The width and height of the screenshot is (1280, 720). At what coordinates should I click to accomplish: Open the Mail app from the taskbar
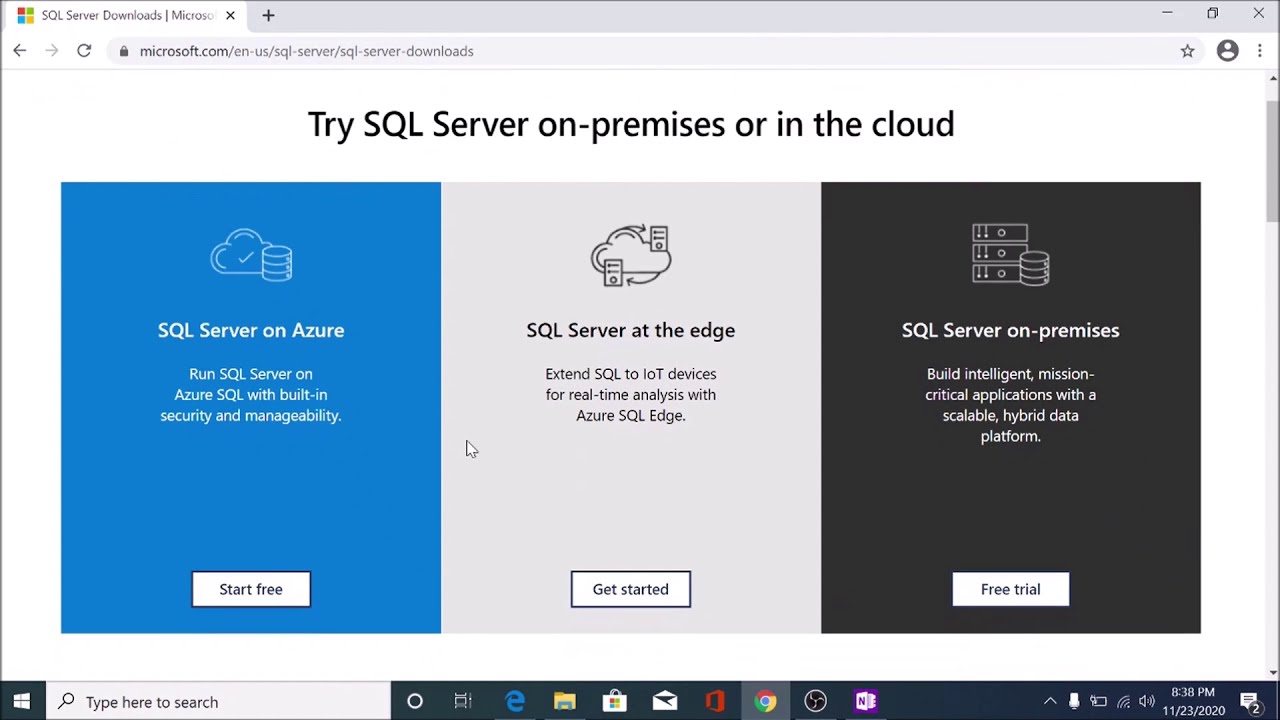[x=664, y=701]
